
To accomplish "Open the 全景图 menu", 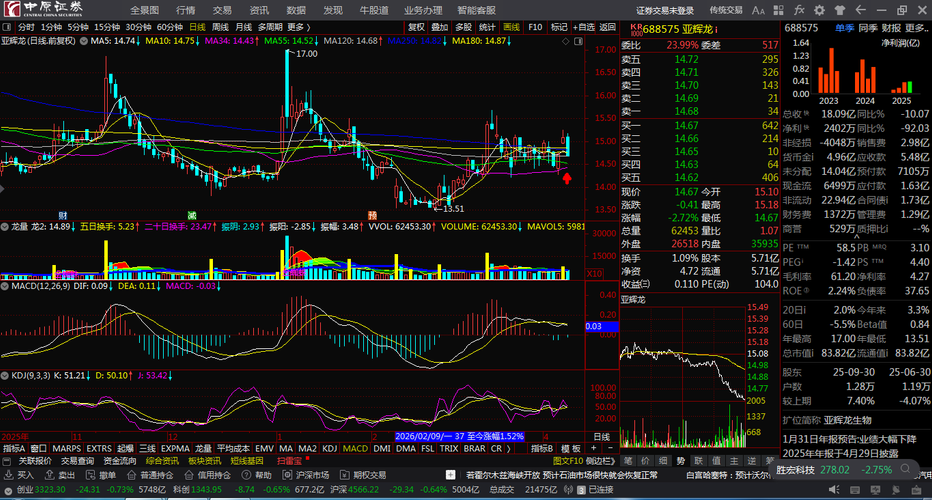I will pyautogui.click(x=144, y=10).
